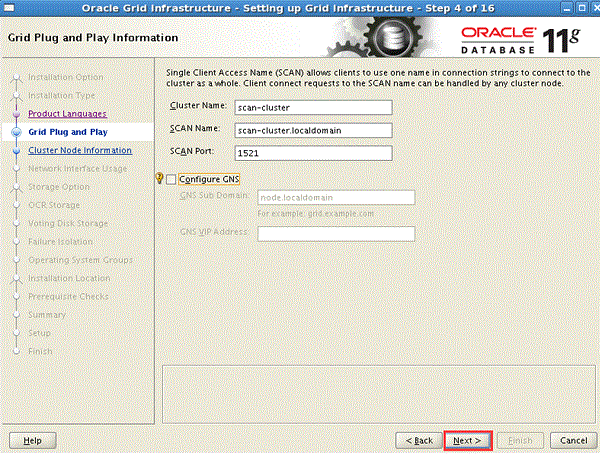Enable the Configure GNS checkbox
This screenshot has height=454, width=600.
coord(171,179)
